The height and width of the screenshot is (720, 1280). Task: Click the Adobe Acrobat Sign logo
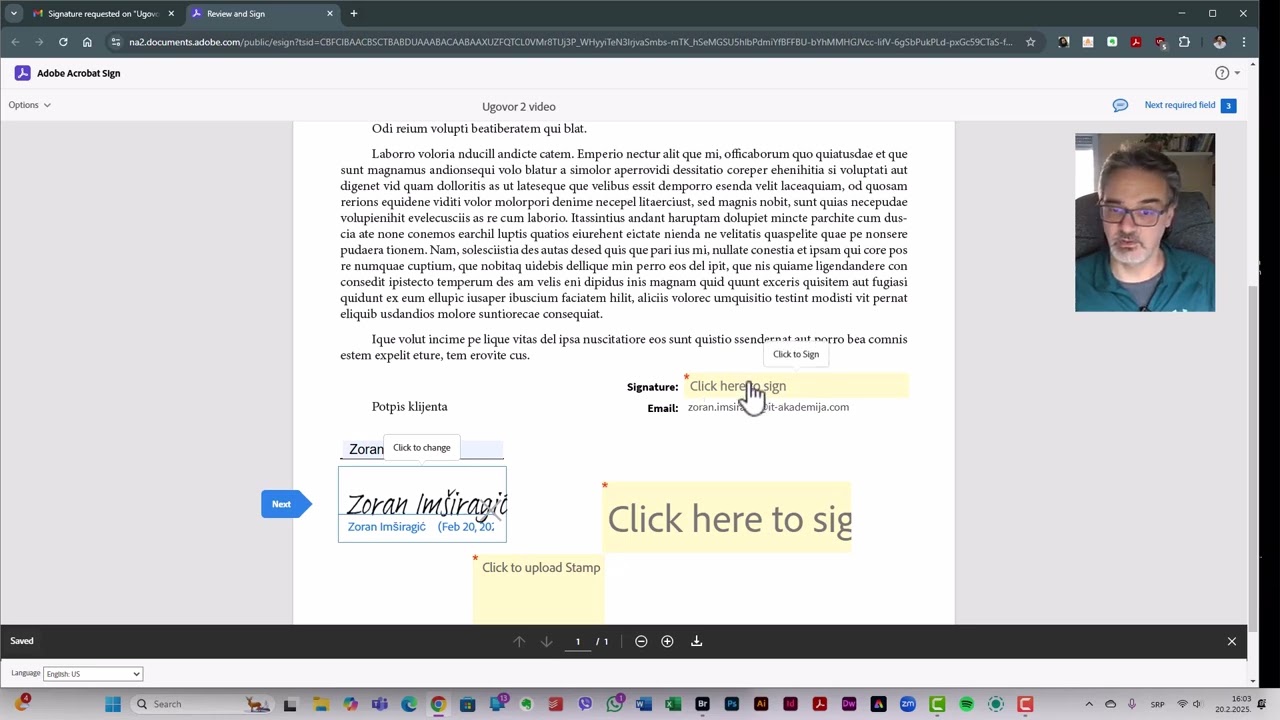pyautogui.click(x=22, y=72)
